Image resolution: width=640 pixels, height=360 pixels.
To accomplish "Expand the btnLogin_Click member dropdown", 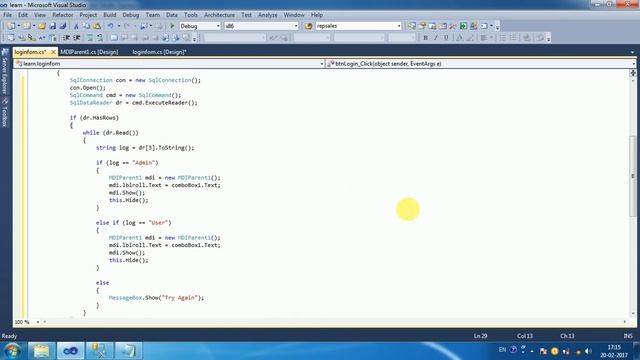I will point(633,64).
